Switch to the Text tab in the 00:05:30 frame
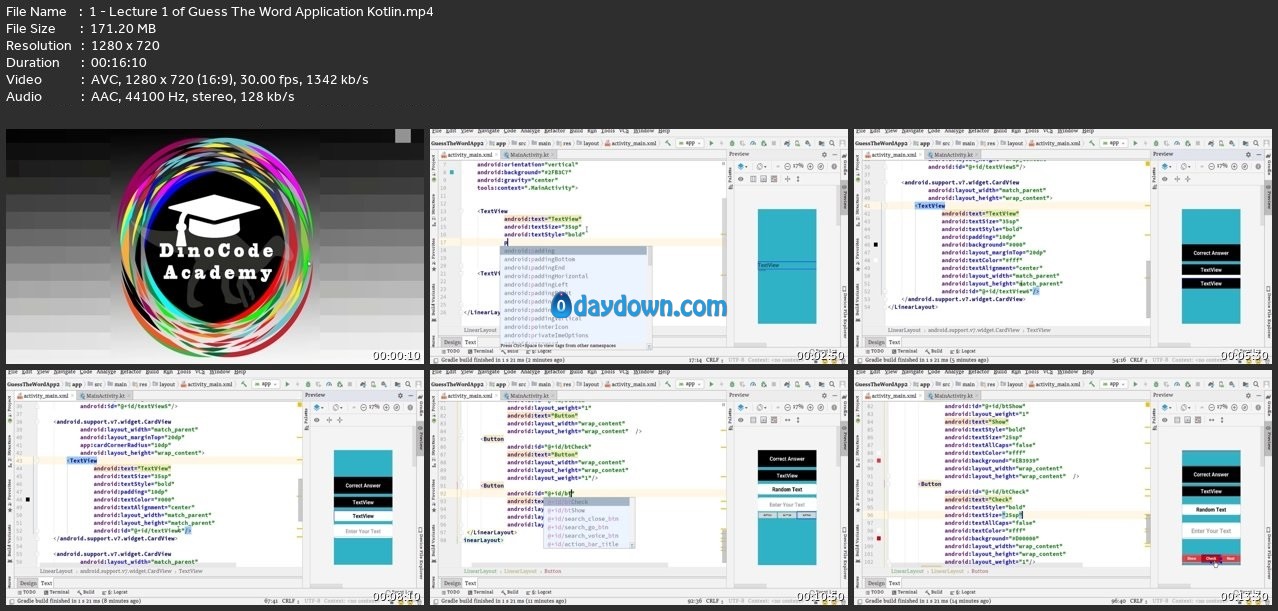The image size is (1278, 611). 894,342
